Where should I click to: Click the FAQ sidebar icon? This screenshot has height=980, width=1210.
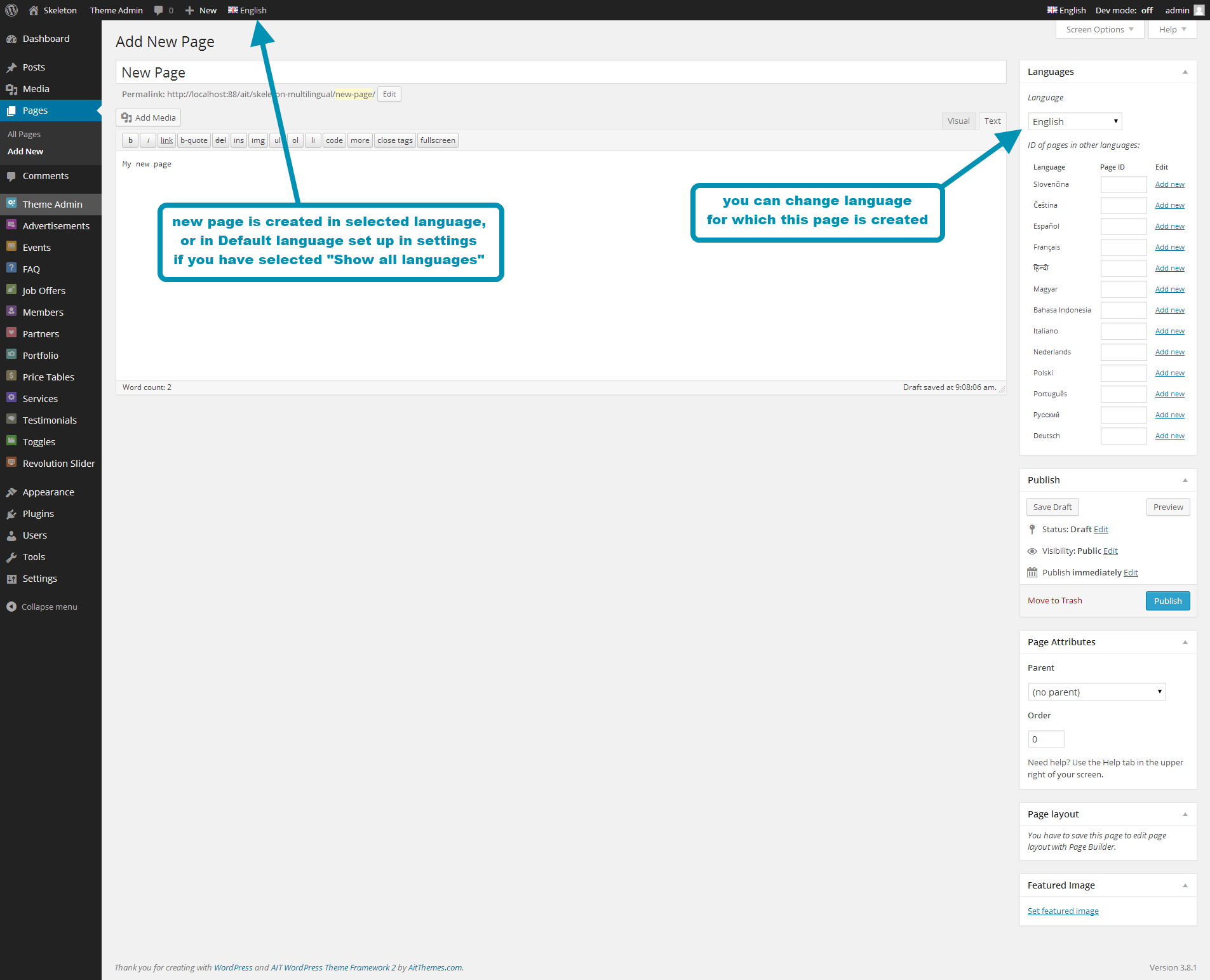(x=11, y=268)
